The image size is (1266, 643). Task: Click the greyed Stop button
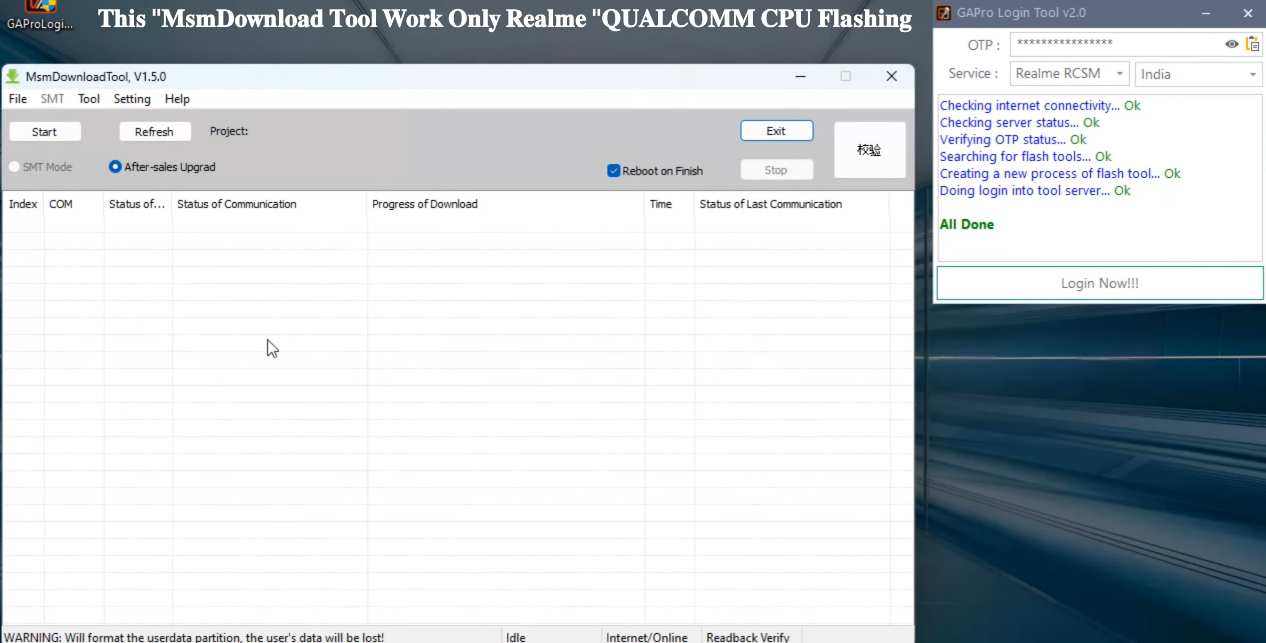(776, 170)
